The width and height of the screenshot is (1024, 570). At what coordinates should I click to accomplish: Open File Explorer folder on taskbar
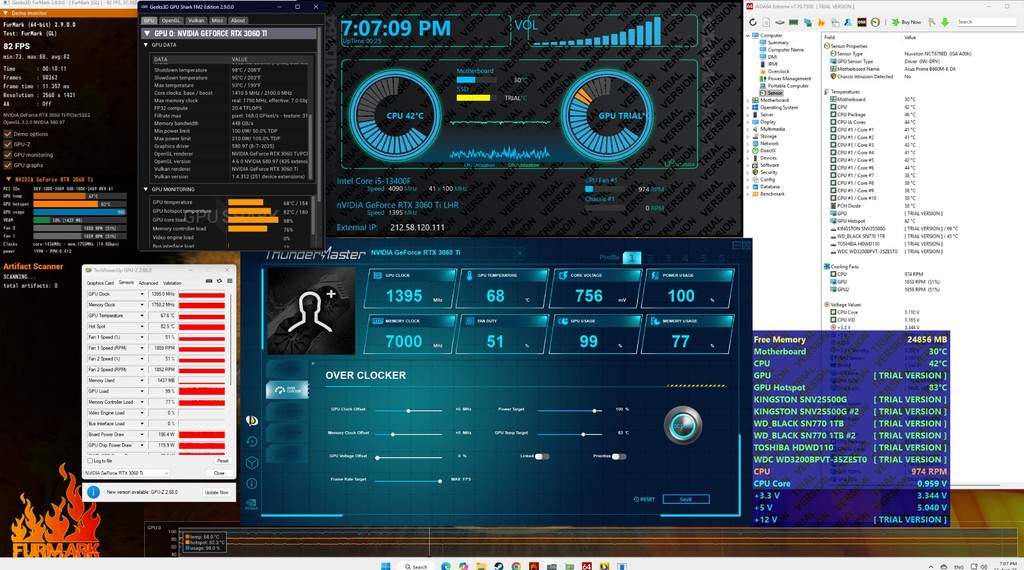click(x=481, y=565)
